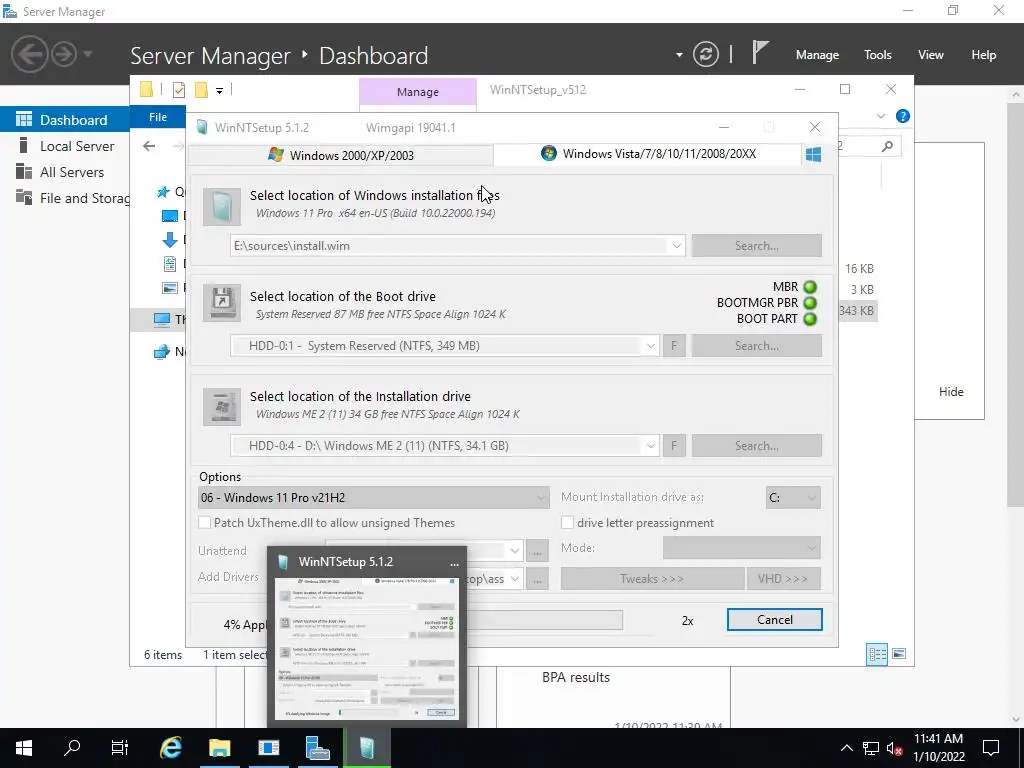Click the F format button for Installation drive
Screen dimensions: 1024x768
[674, 446]
